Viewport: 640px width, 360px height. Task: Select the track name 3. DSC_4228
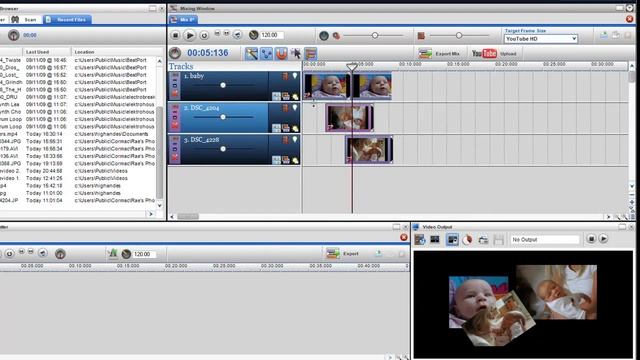[x=201, y=140]
